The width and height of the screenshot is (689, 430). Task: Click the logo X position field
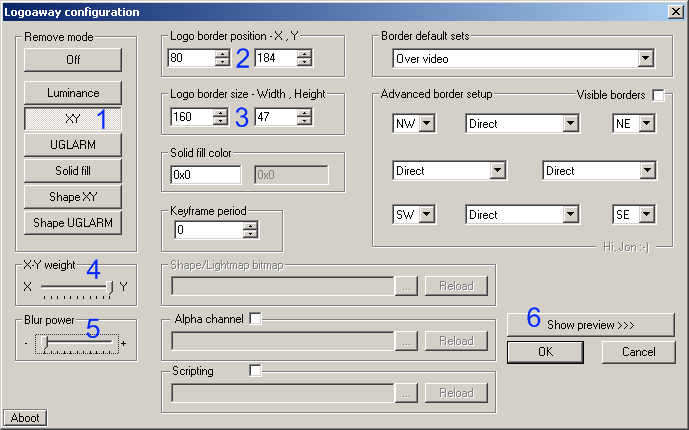coord(192,58)
